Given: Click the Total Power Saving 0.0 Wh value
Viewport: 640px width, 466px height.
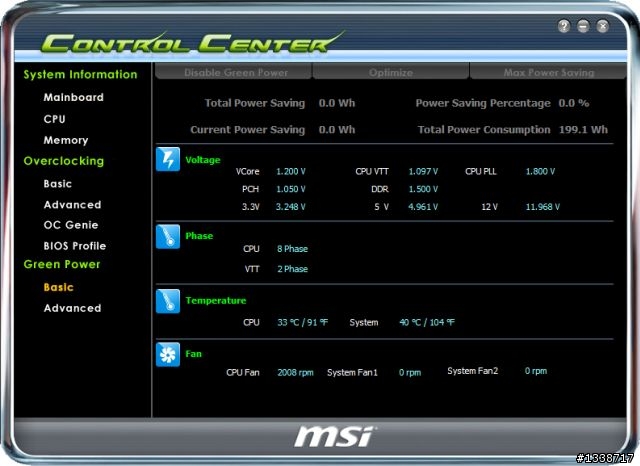Looking at the screenshot, I should tap(337, 103).
